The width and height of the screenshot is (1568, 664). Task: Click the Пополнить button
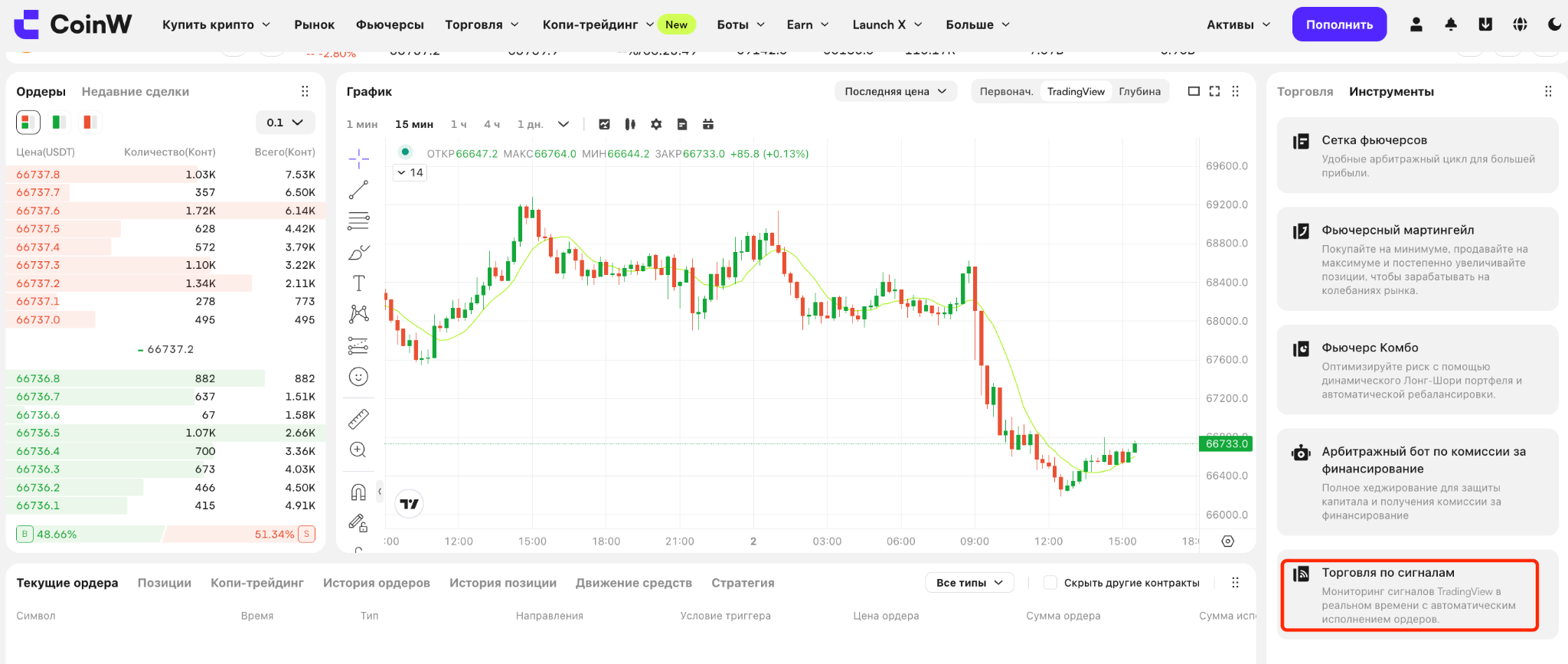1339,25
